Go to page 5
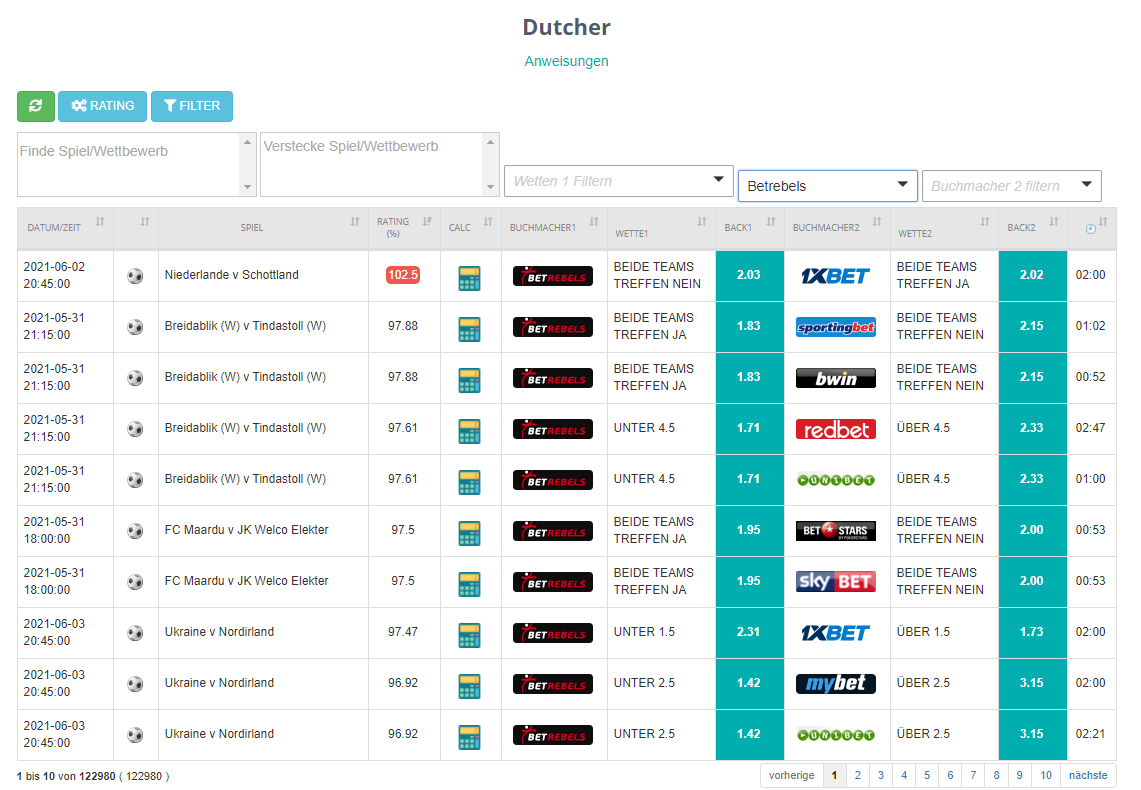This screenshot has height=790, width=1141. pyautogui.click(x=927, y=775)
